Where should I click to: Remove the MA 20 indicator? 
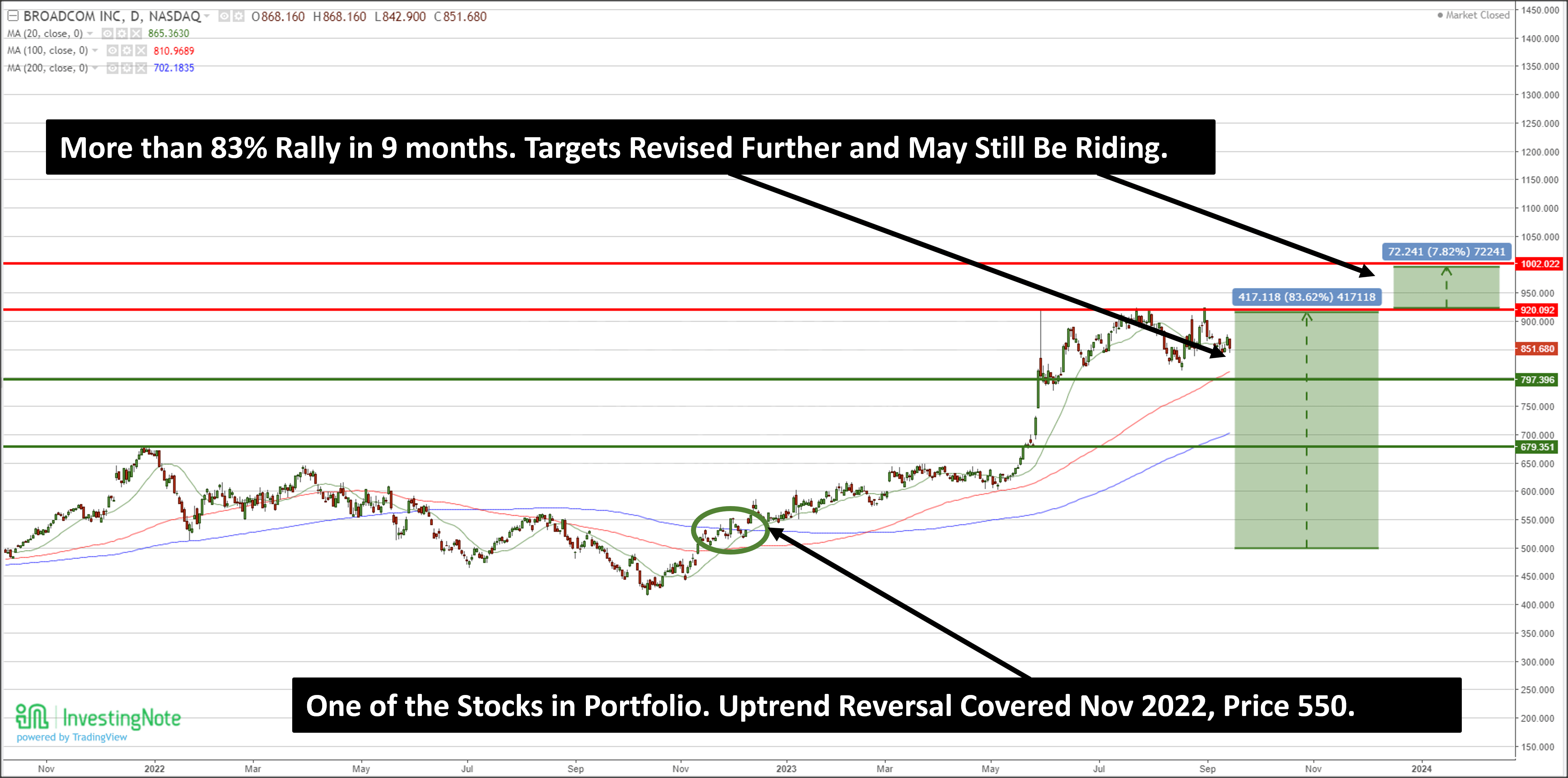(x=136, y=34)
